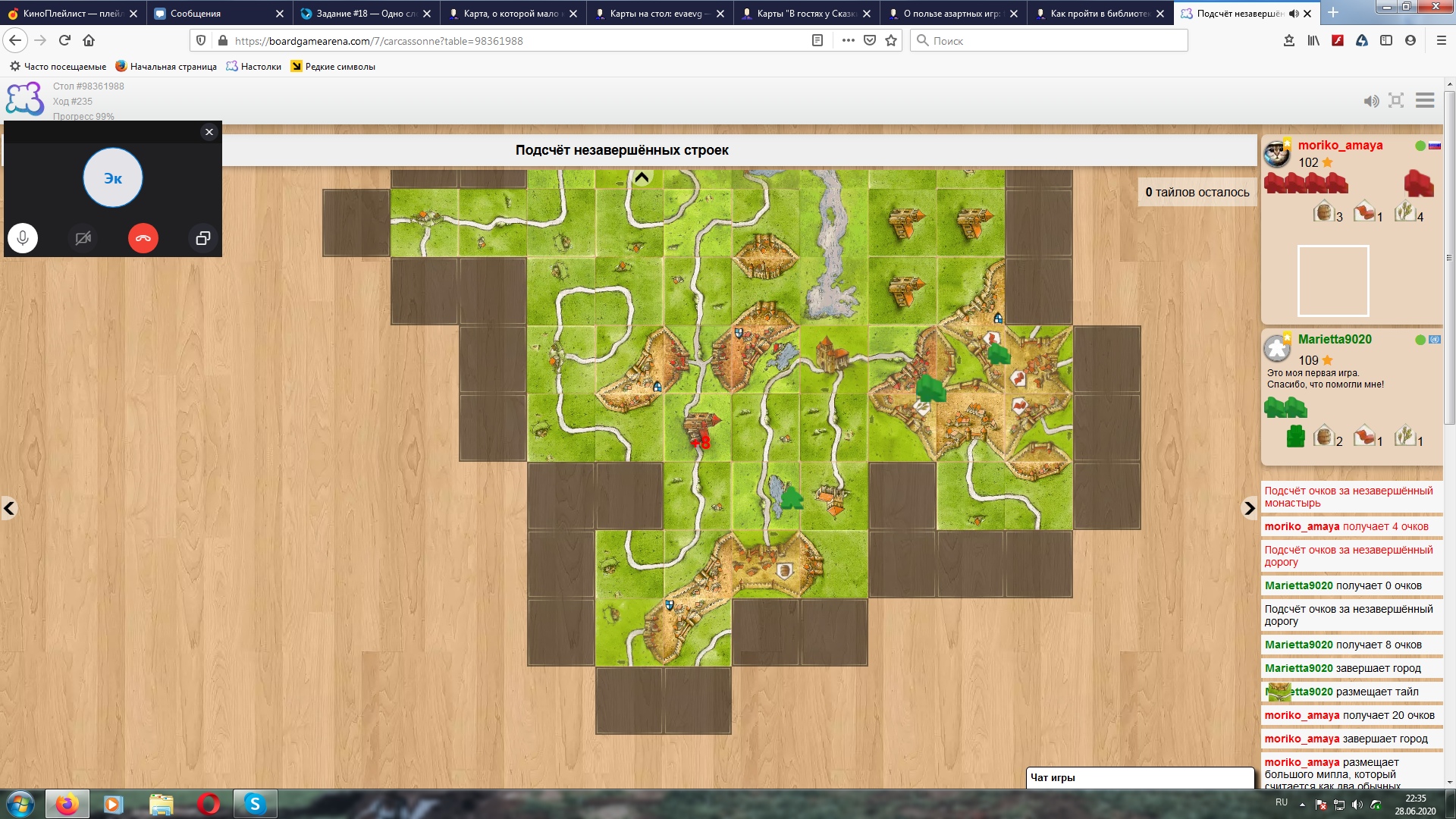Open Firefox application menu
This screenshot has width=1456, height=819.
click(1442, 41)
